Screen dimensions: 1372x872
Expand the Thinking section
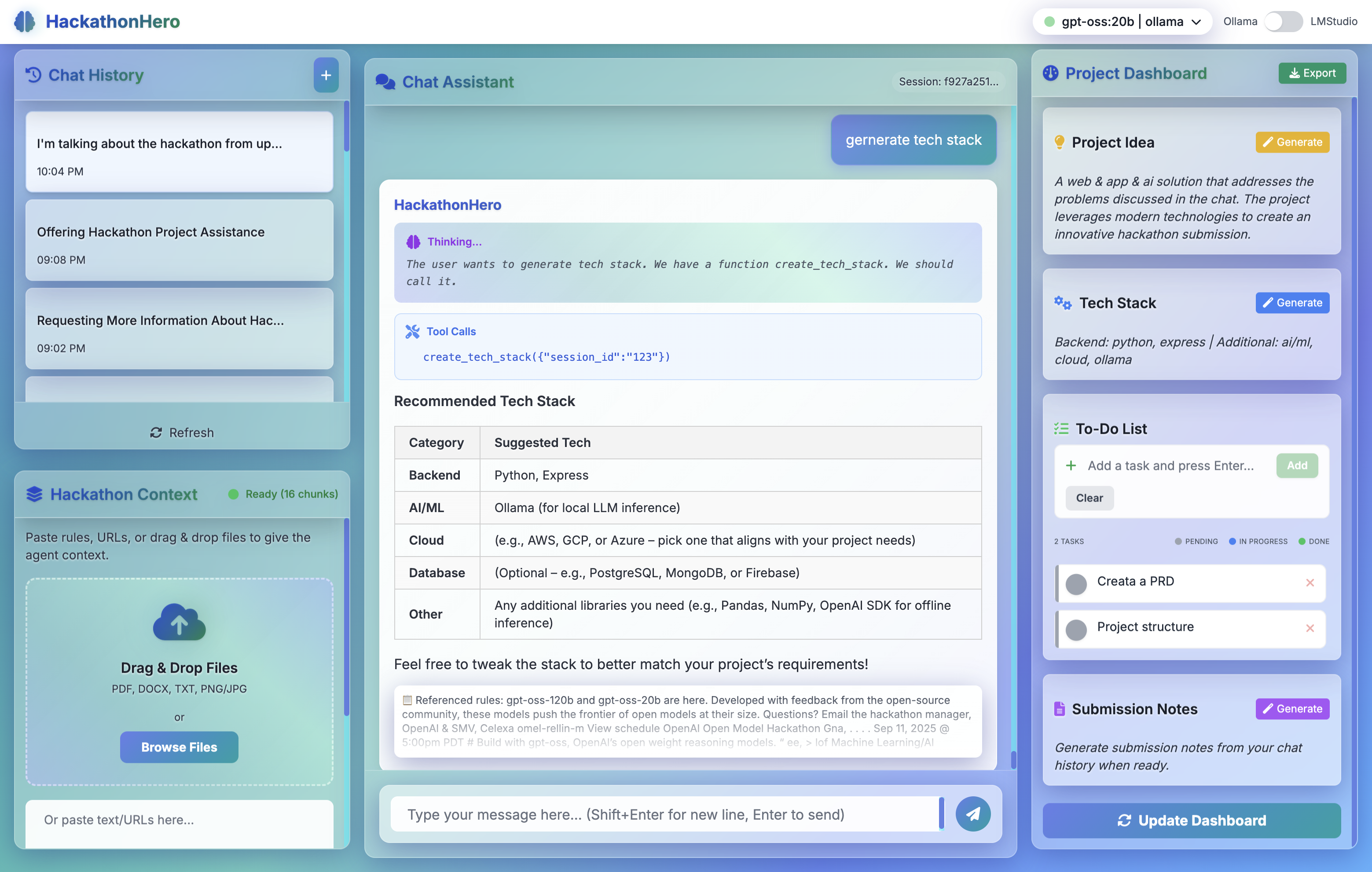[x=454, y=242]
